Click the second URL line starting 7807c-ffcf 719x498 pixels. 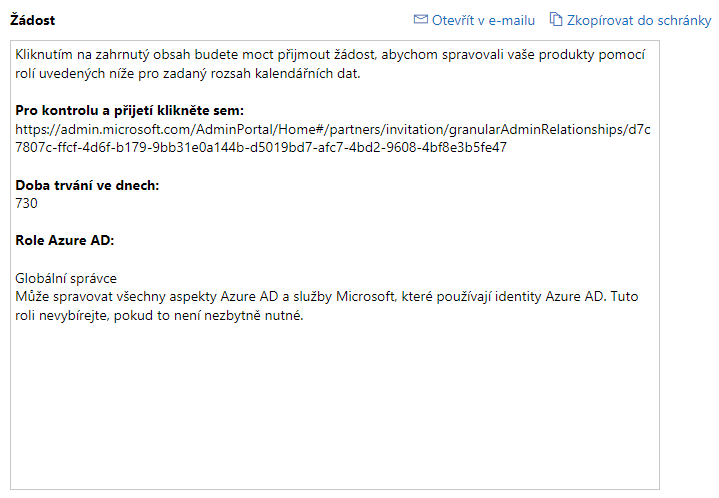click(261, 147)
